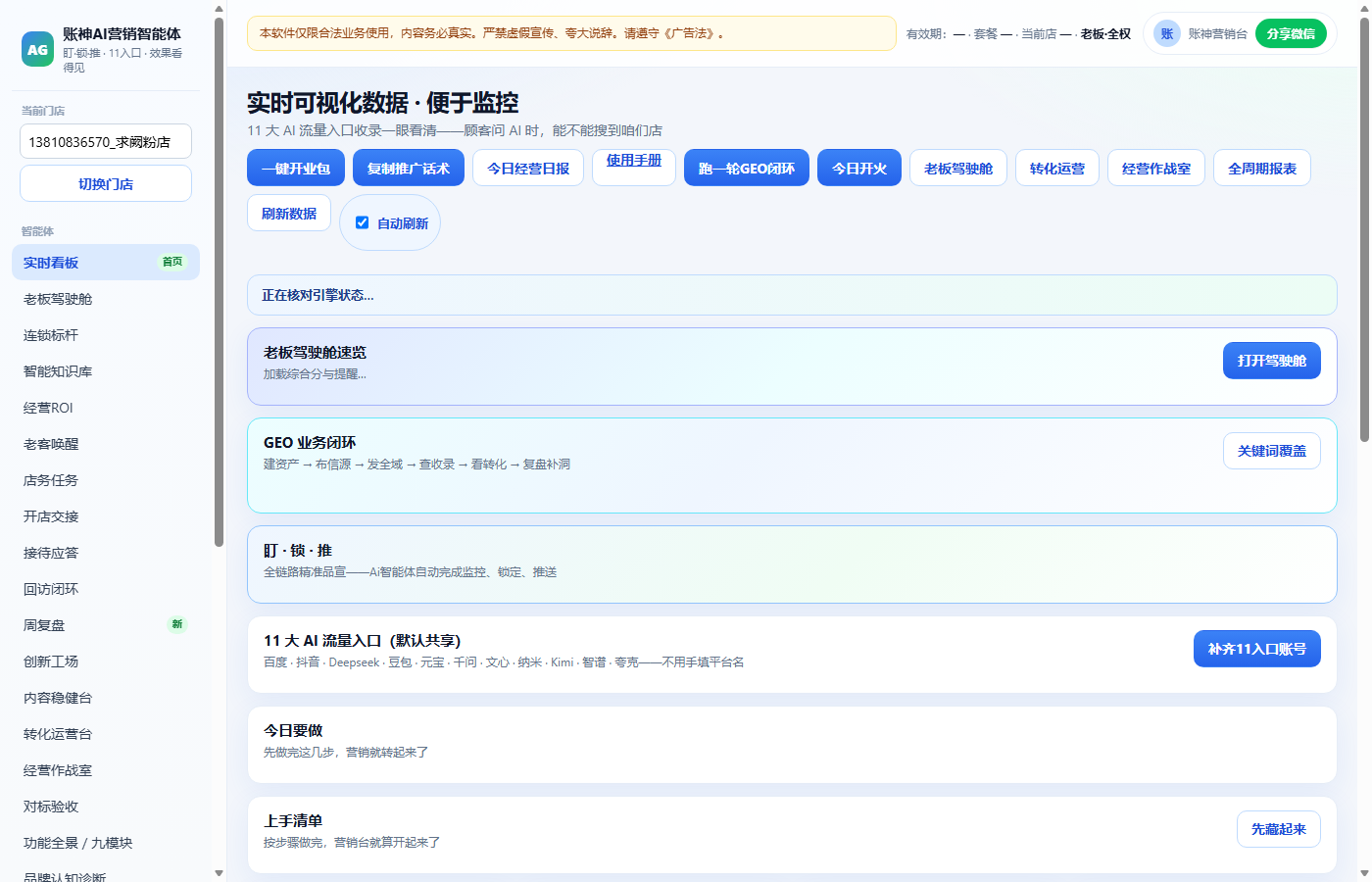Click 先藏起来 in the 上手清单 card
This screenshot has height=882, width=1372.
[x=1279, y=829]
